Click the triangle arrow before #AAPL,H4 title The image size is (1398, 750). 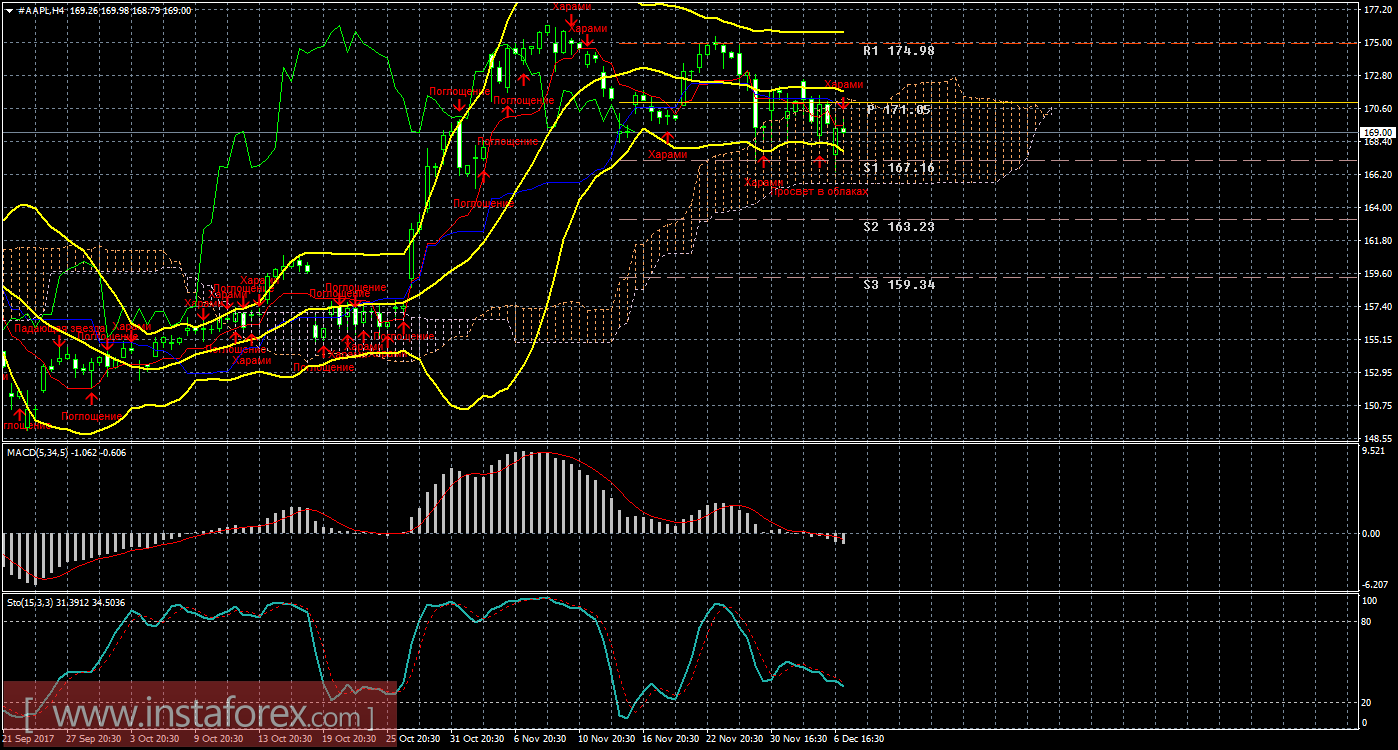click(8, 10)
